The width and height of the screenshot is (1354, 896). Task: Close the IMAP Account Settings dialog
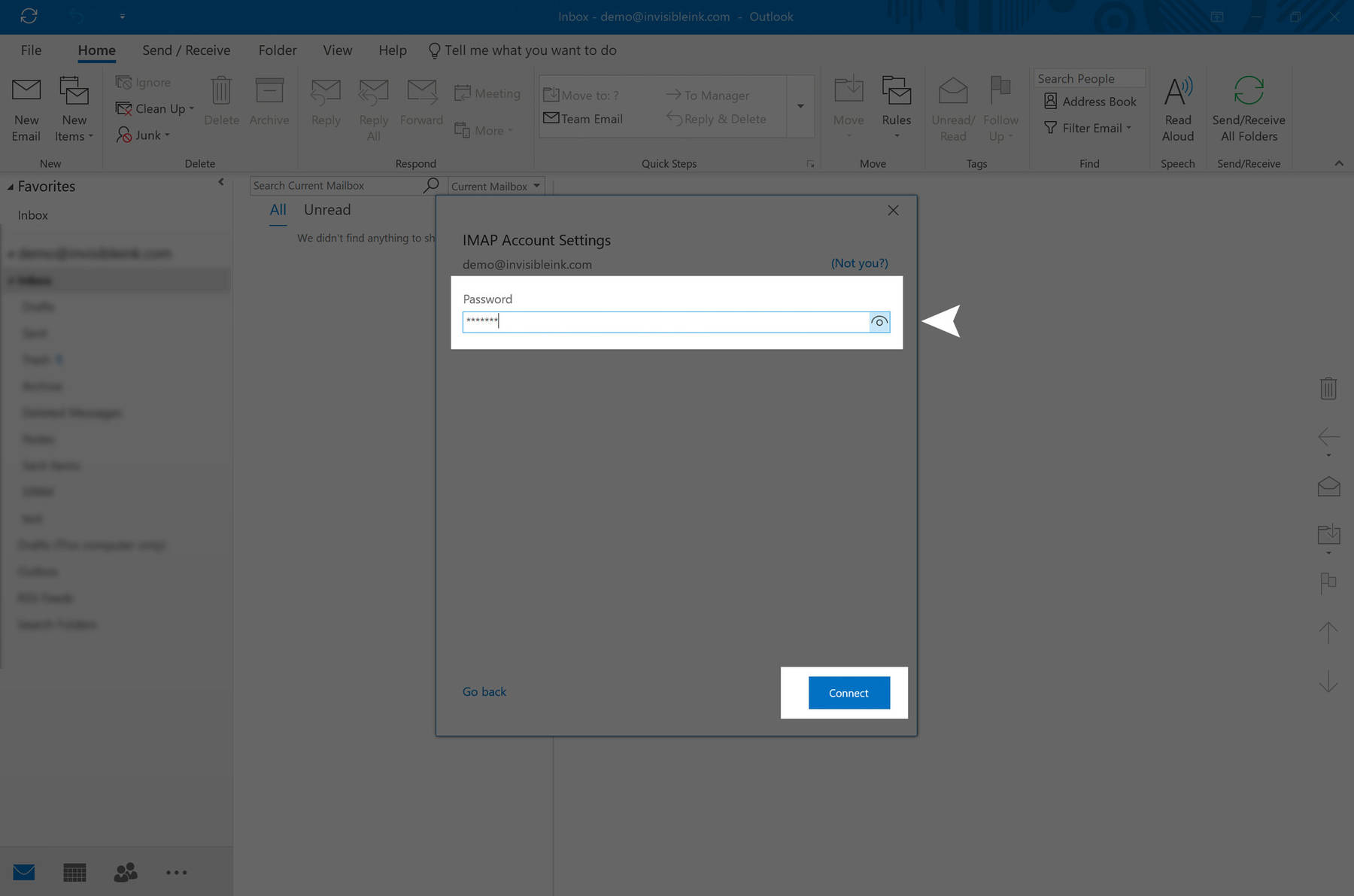click(x=893, y=211)
